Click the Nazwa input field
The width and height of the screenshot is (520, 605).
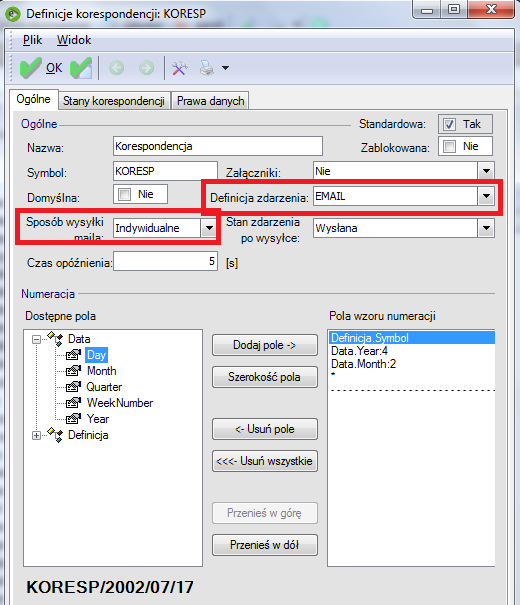coord(218,146)
